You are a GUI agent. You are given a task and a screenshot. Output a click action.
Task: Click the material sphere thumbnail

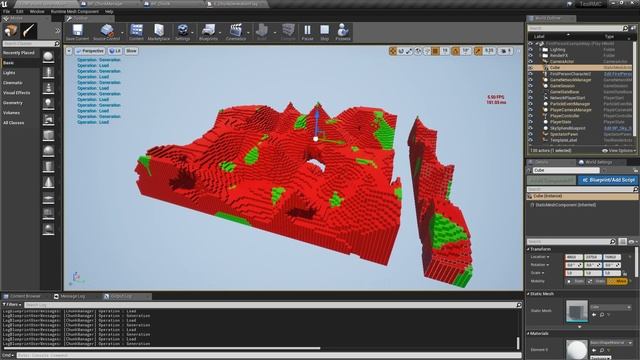[577, 349]
